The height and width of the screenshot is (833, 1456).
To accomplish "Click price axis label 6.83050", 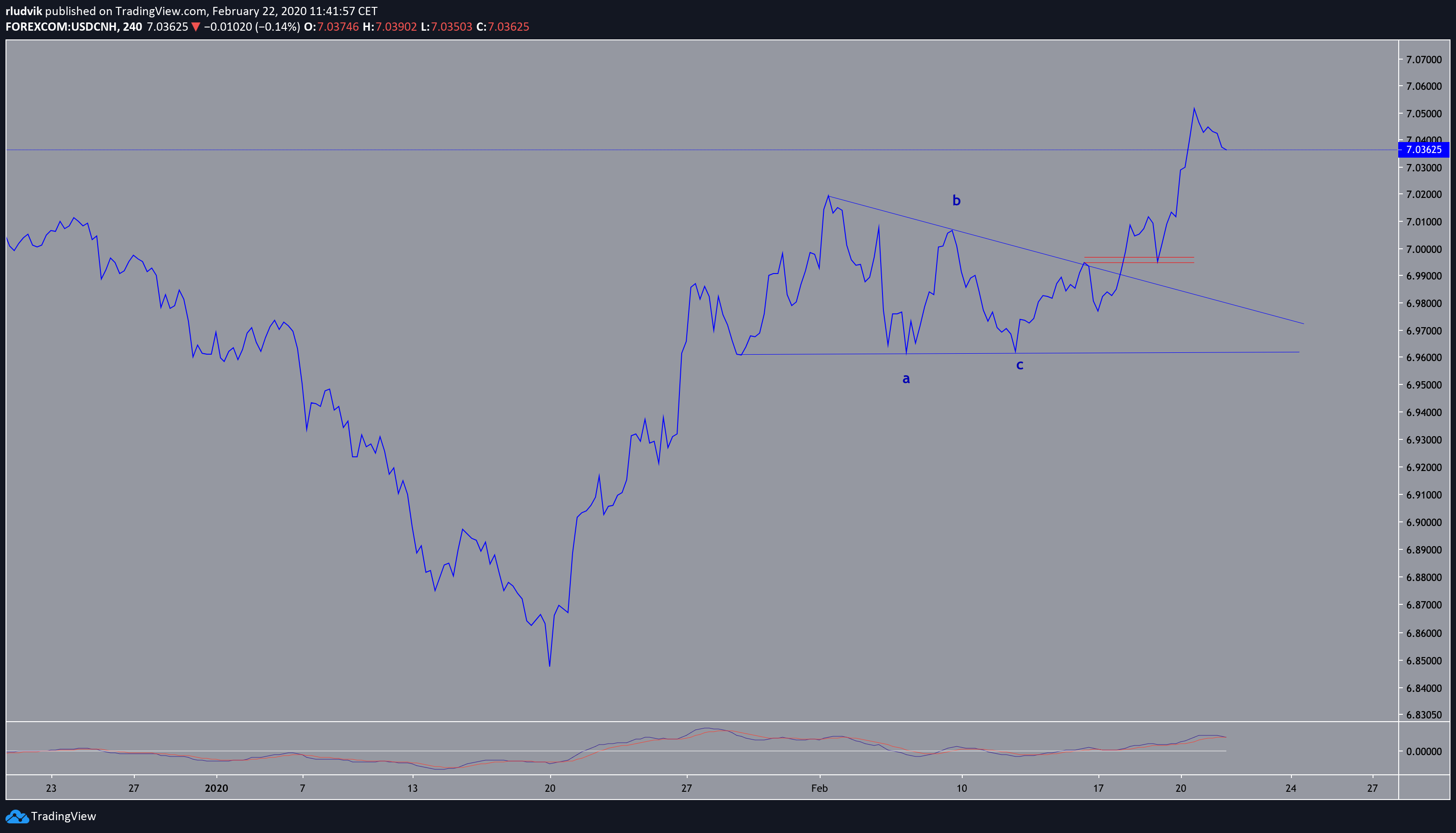I will point(1423,715).
